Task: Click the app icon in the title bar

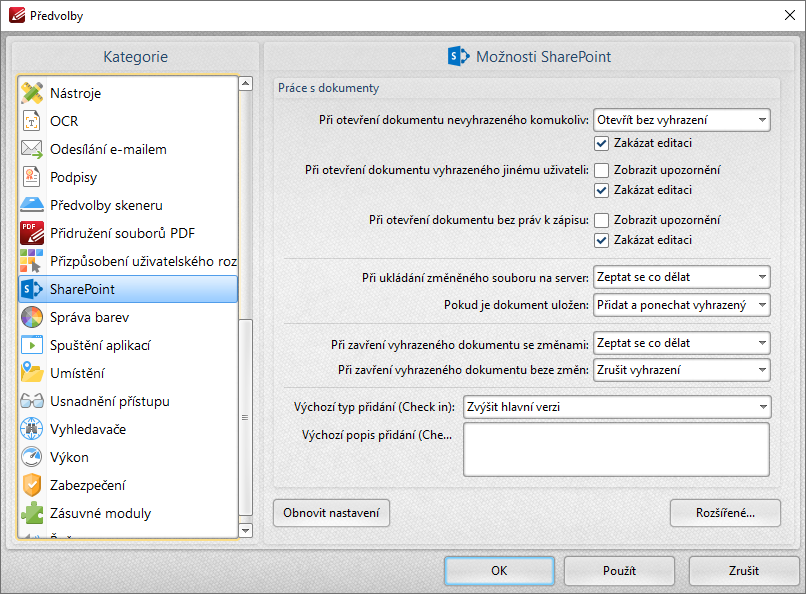Action: (17, 15)
